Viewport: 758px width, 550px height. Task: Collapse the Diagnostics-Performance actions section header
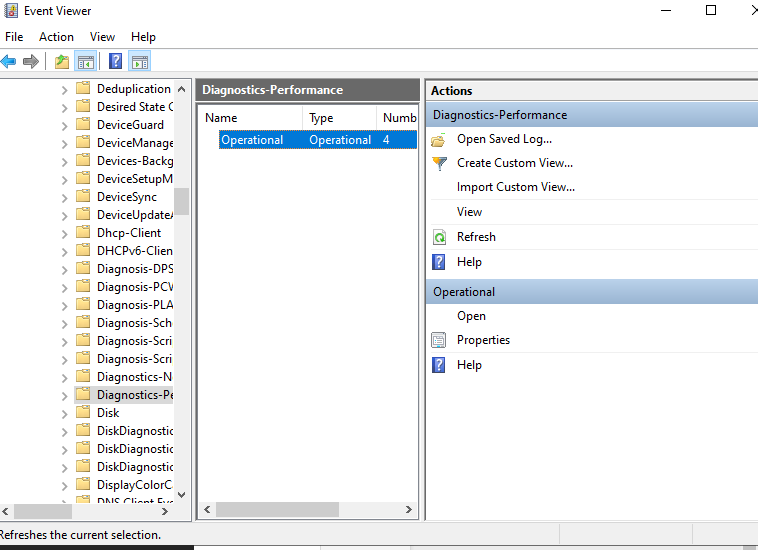coord(592,115)
